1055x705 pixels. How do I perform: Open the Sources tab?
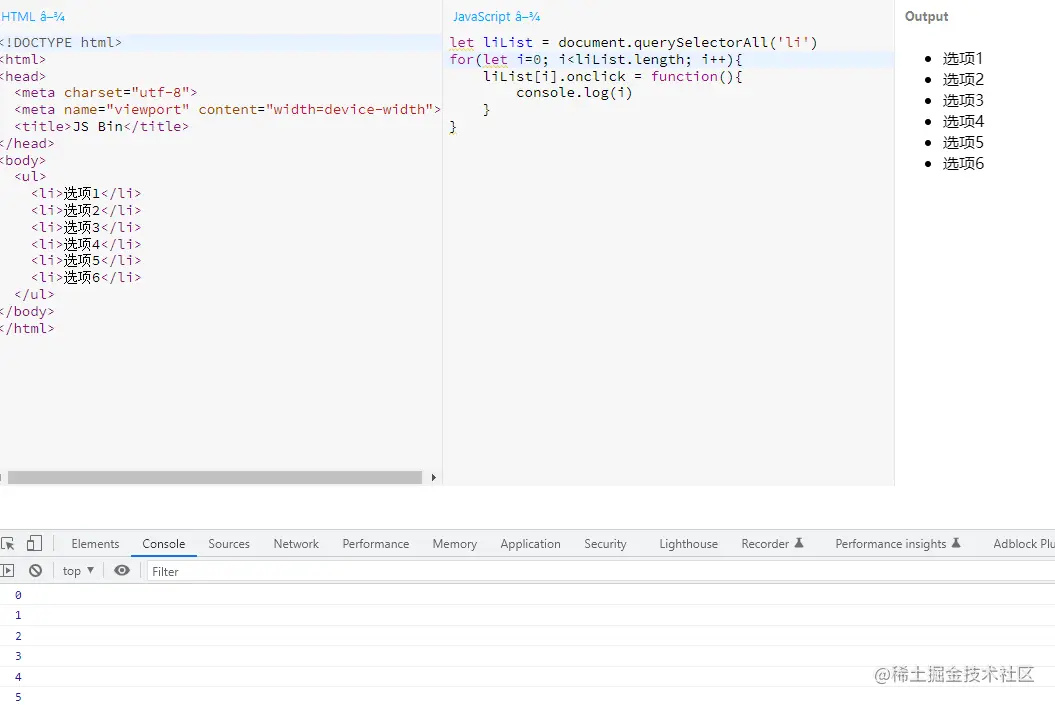point(229,544)
